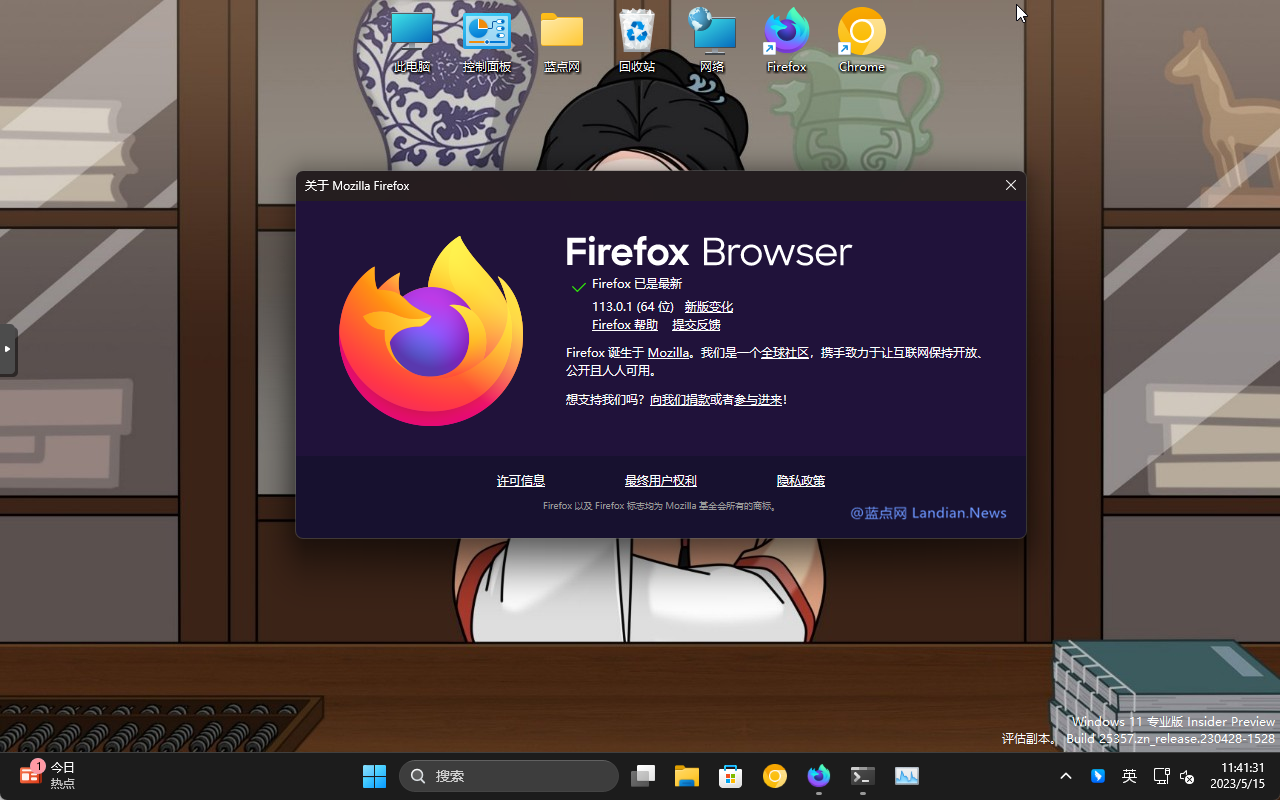This screenshot has width=1280, height=800.
Task: Click the 提交反馈 feedback link
Action: pos(696,325)
